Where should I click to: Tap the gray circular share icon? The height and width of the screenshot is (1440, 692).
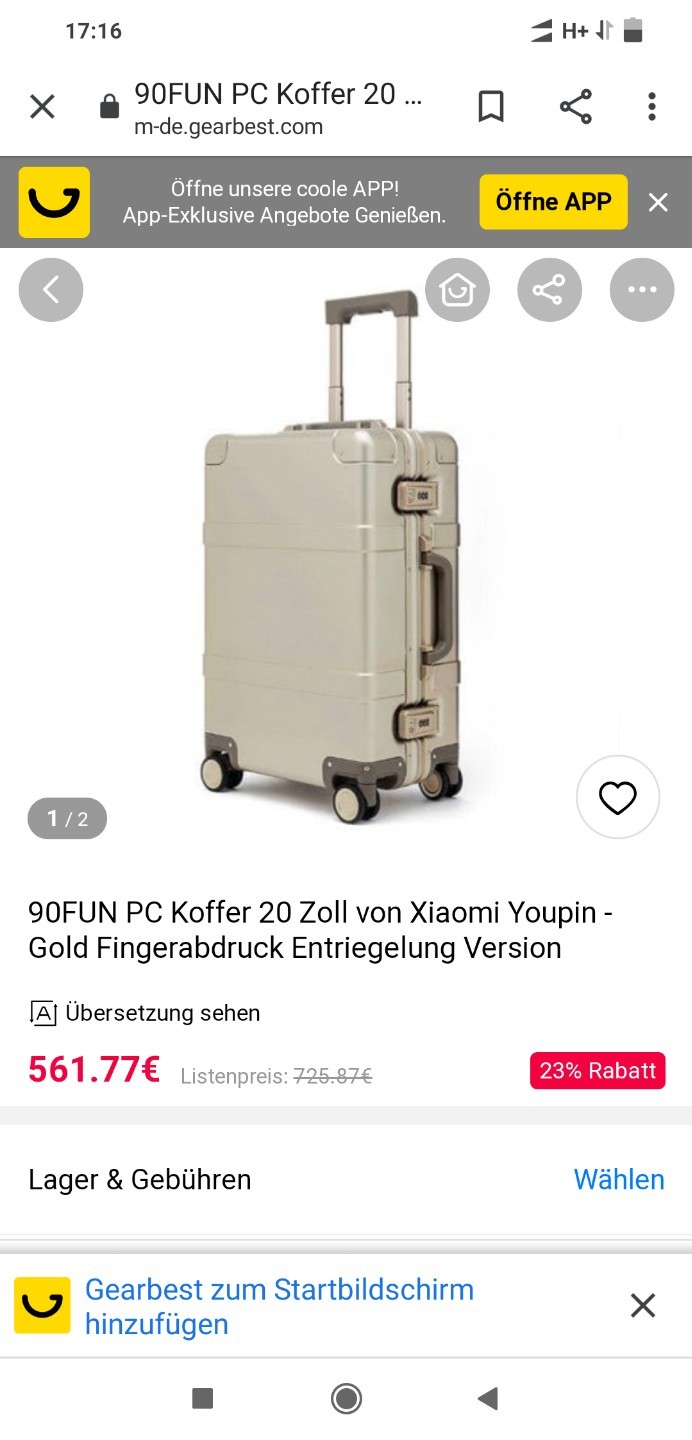click(x=549, y=290)
